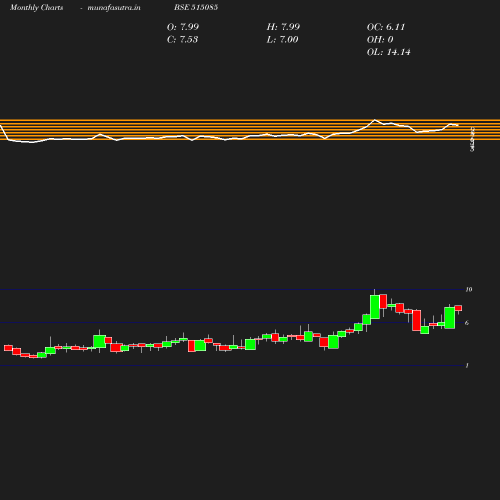This screenshot has height=500, width=500.
Task: Select the close value 'C: 7.53'
Action: pos(182,40)
